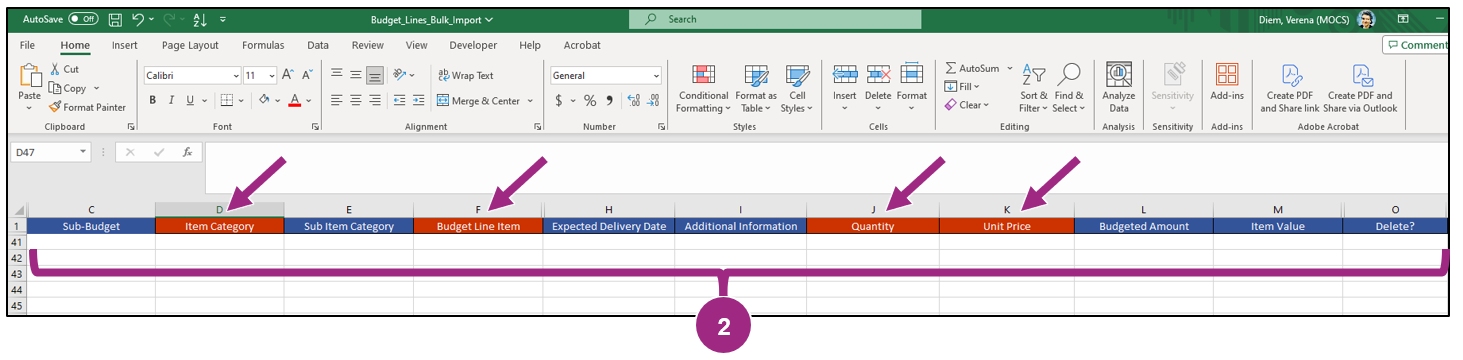Open the Ribbon Display Options icon
1463x360 pixels.
click(x=1403, y=19)
